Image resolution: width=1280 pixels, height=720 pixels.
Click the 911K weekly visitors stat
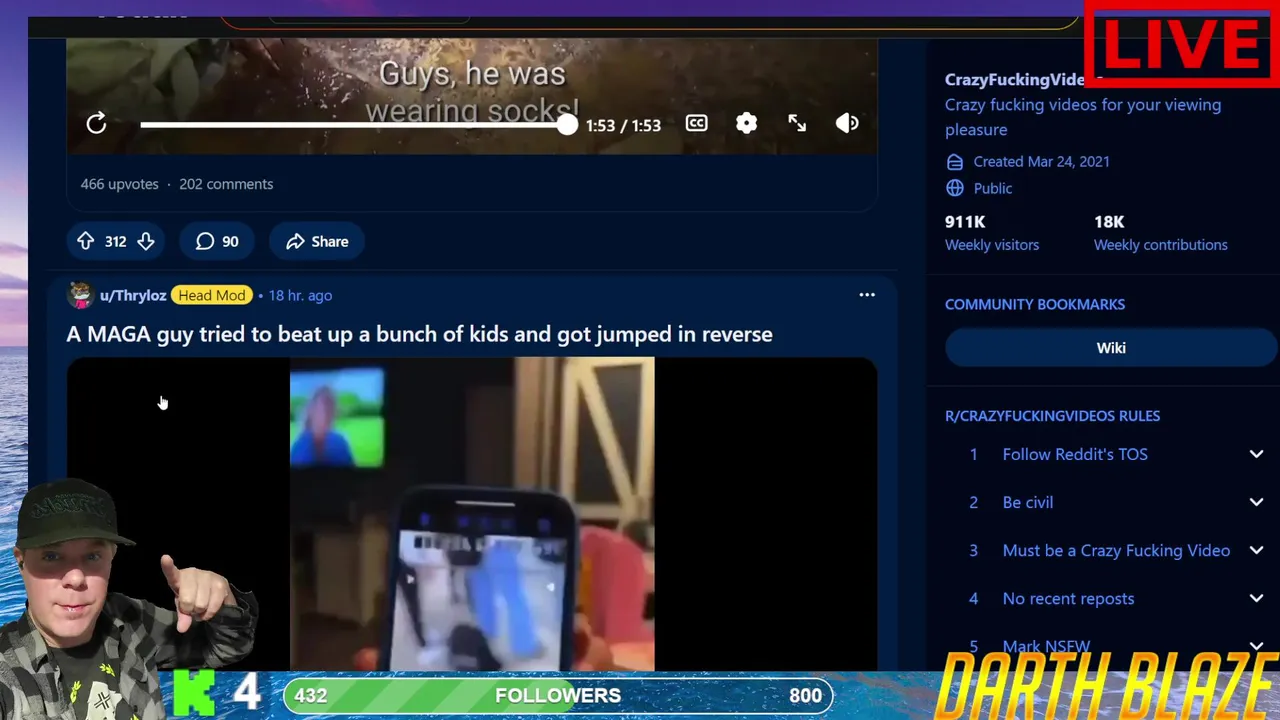[x=992, y=233]
